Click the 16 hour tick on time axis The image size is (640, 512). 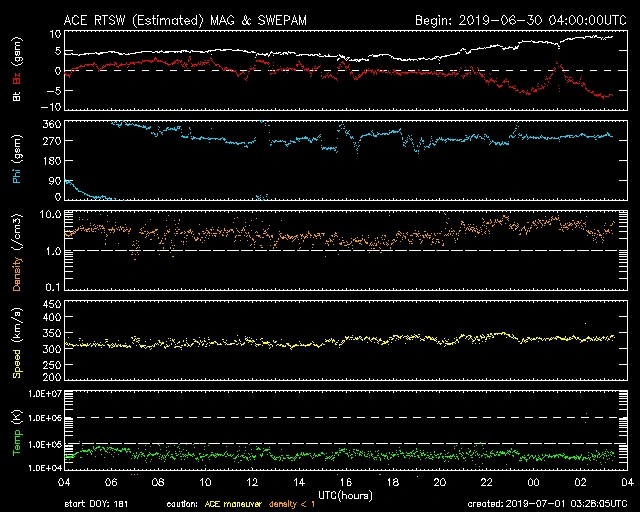click(344, 482)
